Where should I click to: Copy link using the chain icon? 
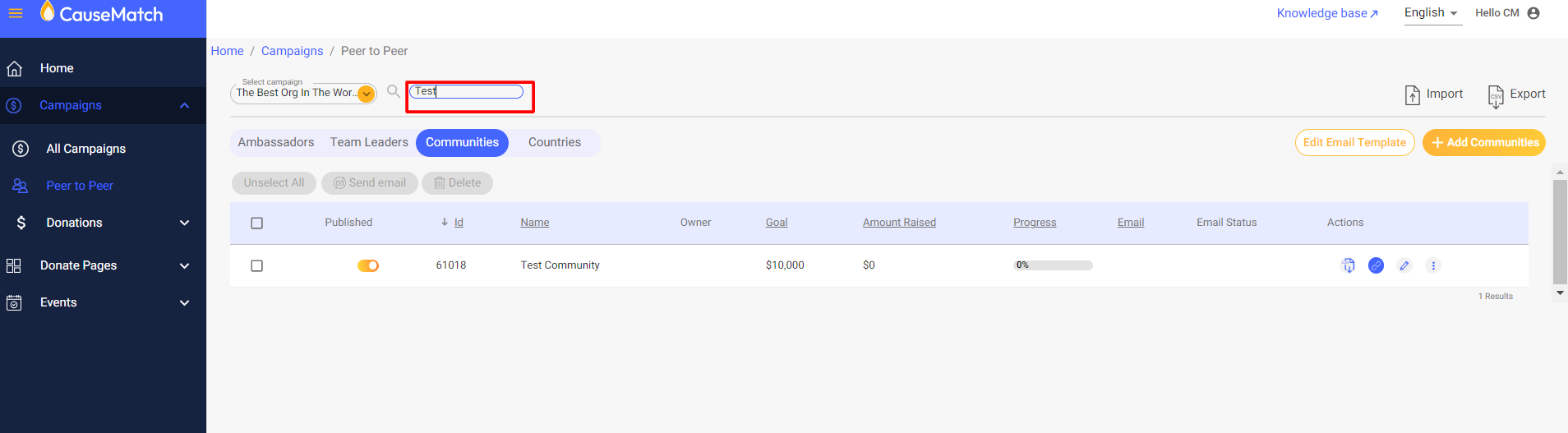tap(1376, 265)
